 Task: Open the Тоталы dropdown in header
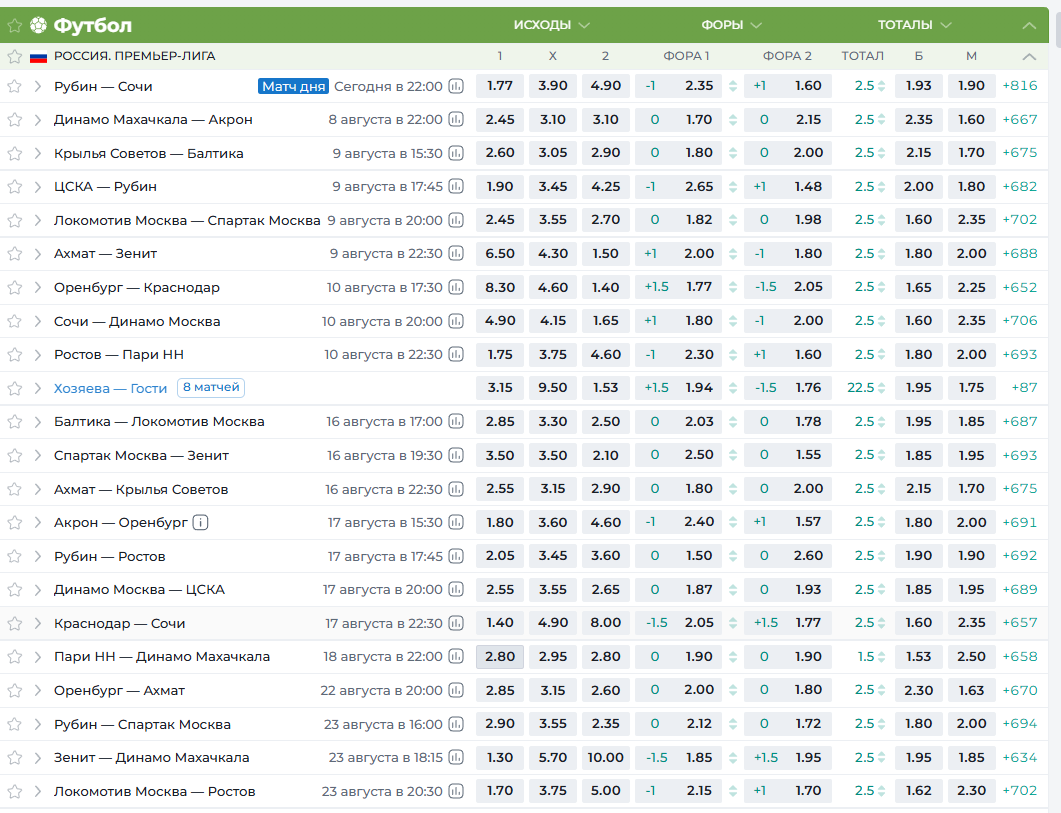point(914,25)
